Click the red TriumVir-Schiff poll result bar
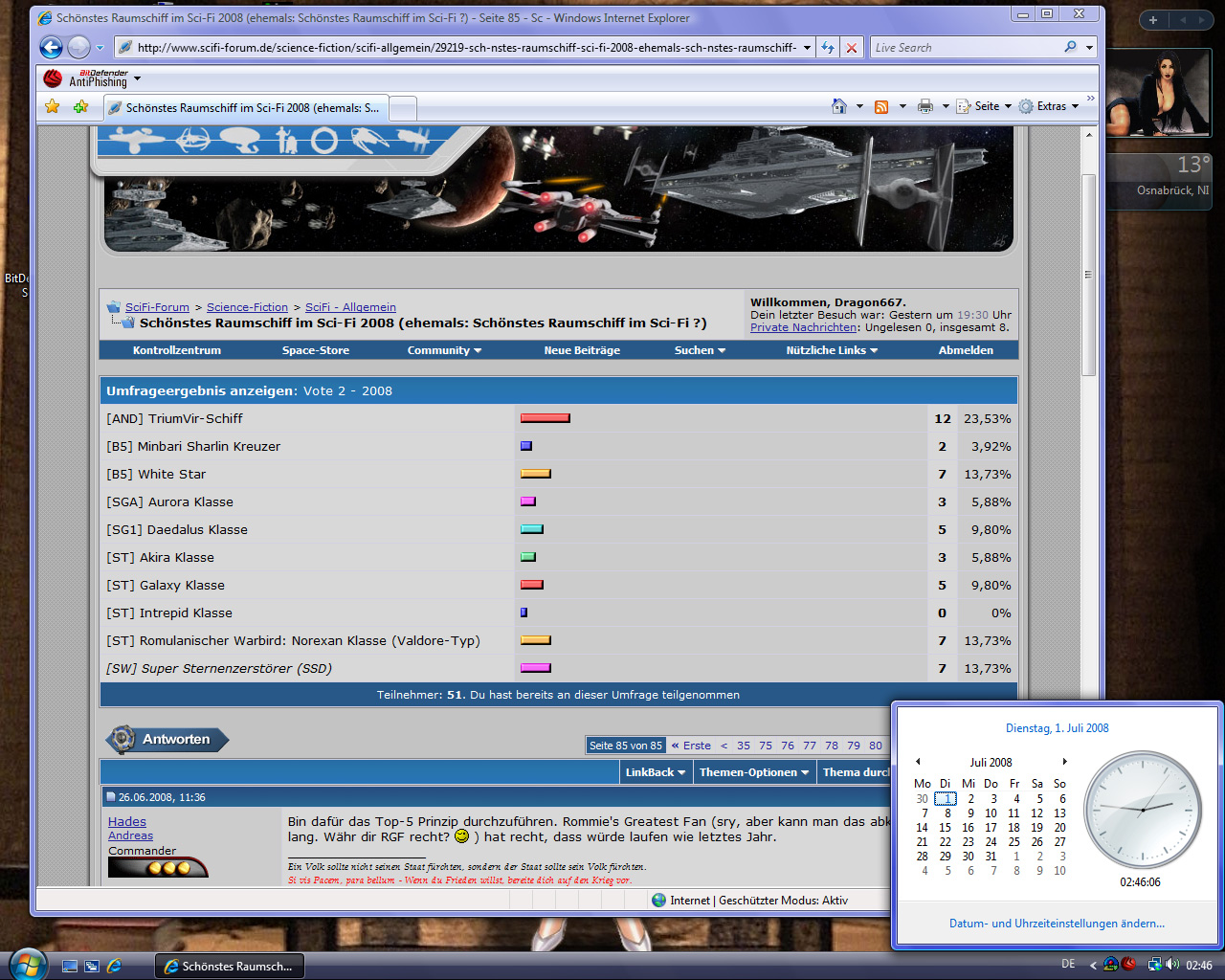Screen dimensions: 1225x980 click(545, 418)
